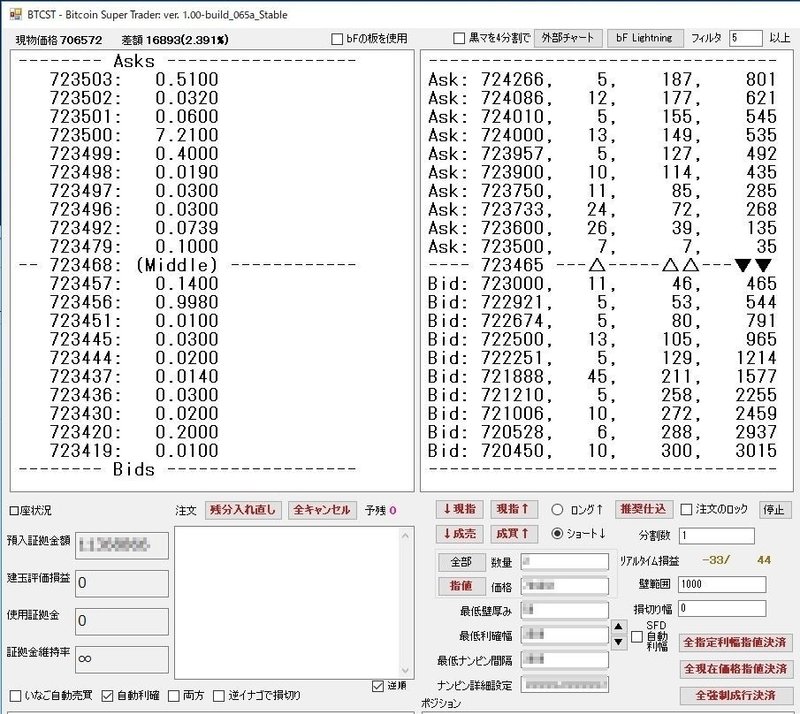Screen dimensions: 800x714
Task: Toggle the 自動利確 checkbox
Action: pyautogui.click(x=107, y=696)
